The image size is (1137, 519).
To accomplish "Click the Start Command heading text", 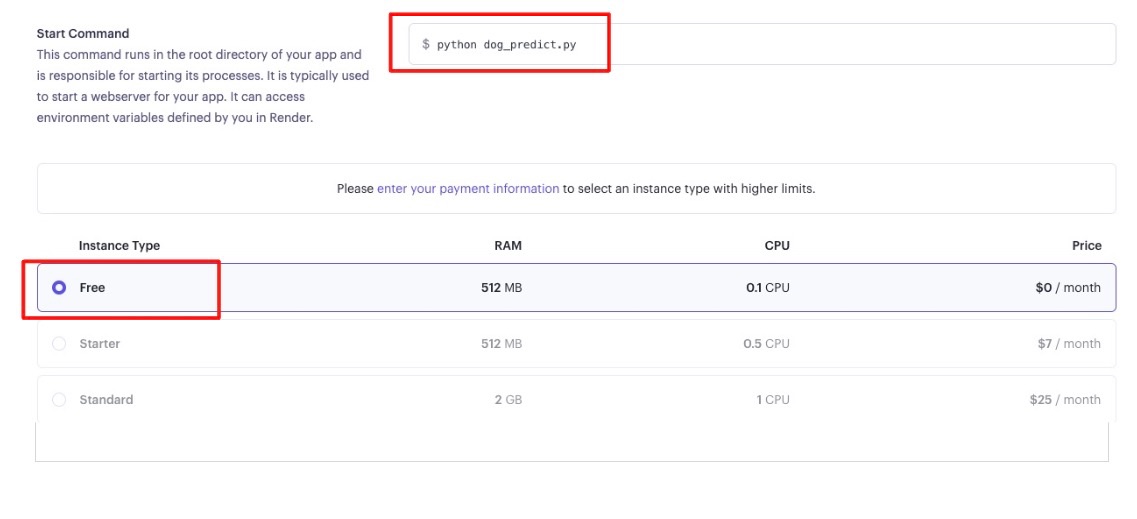I will coord(83,33).
